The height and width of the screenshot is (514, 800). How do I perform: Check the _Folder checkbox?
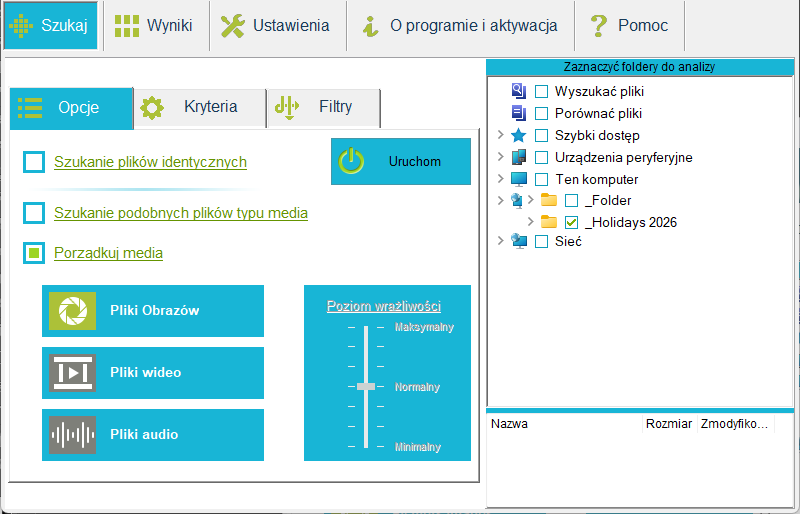[571, 201]
